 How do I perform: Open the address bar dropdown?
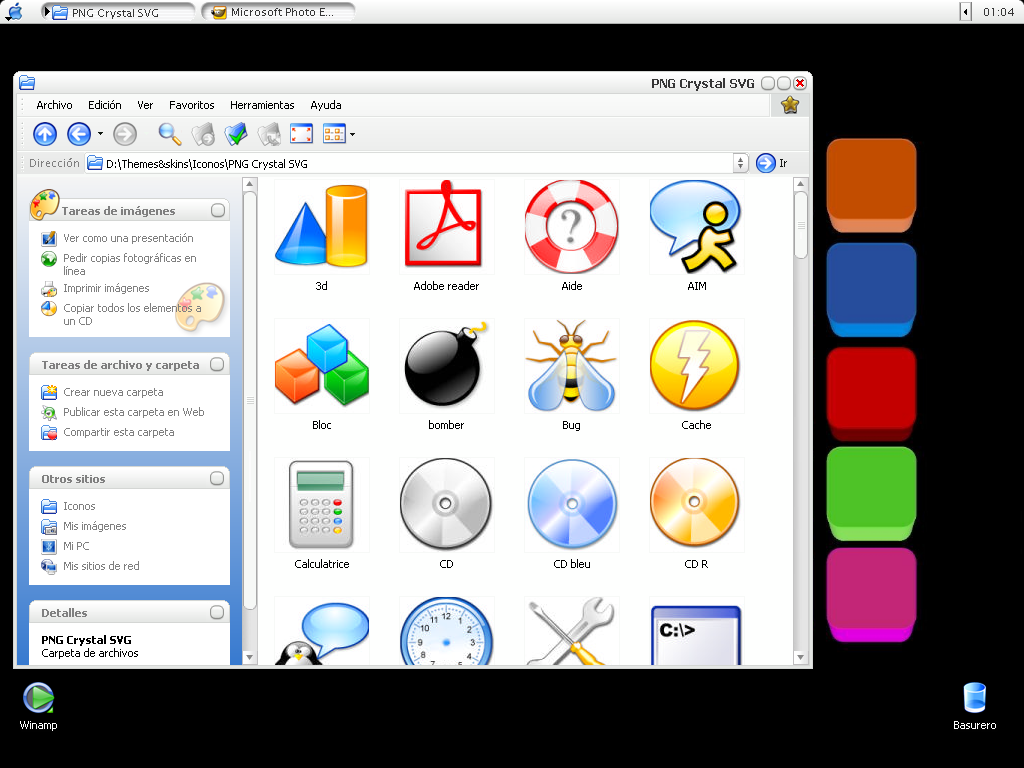740,163
